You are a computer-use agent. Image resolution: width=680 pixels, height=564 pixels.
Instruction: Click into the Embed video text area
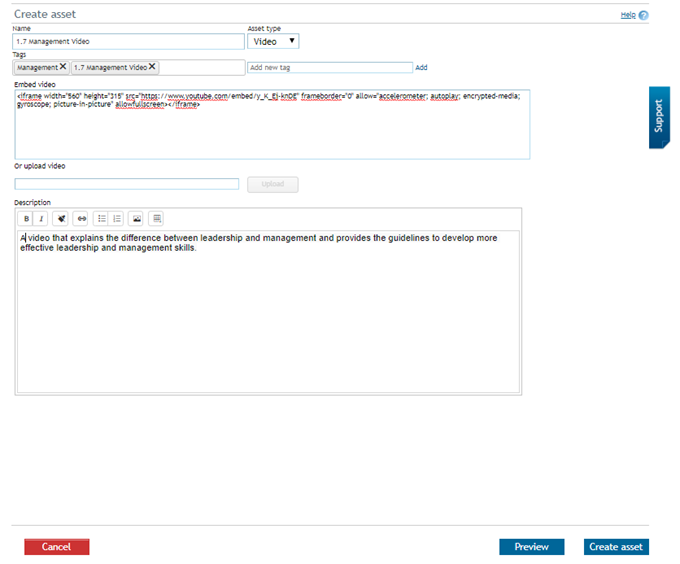pos(272,124)
